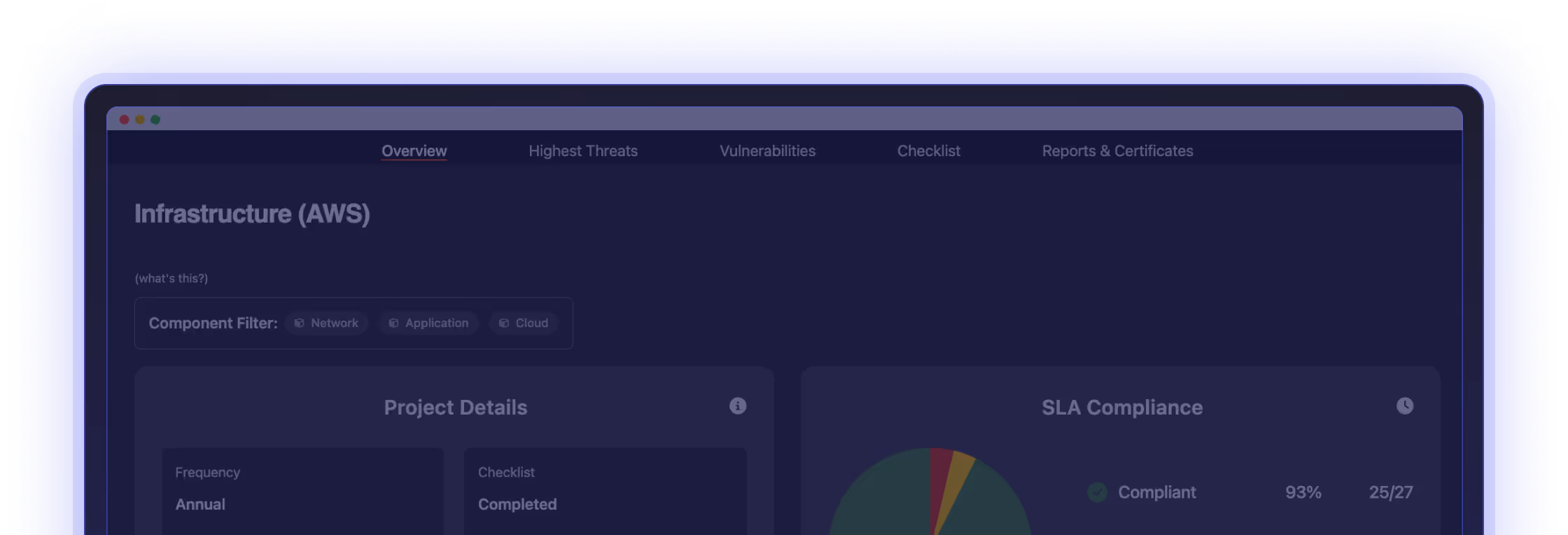Click the Application filter tag icon
Screen dimensions: 1568x535
(393, 323)
